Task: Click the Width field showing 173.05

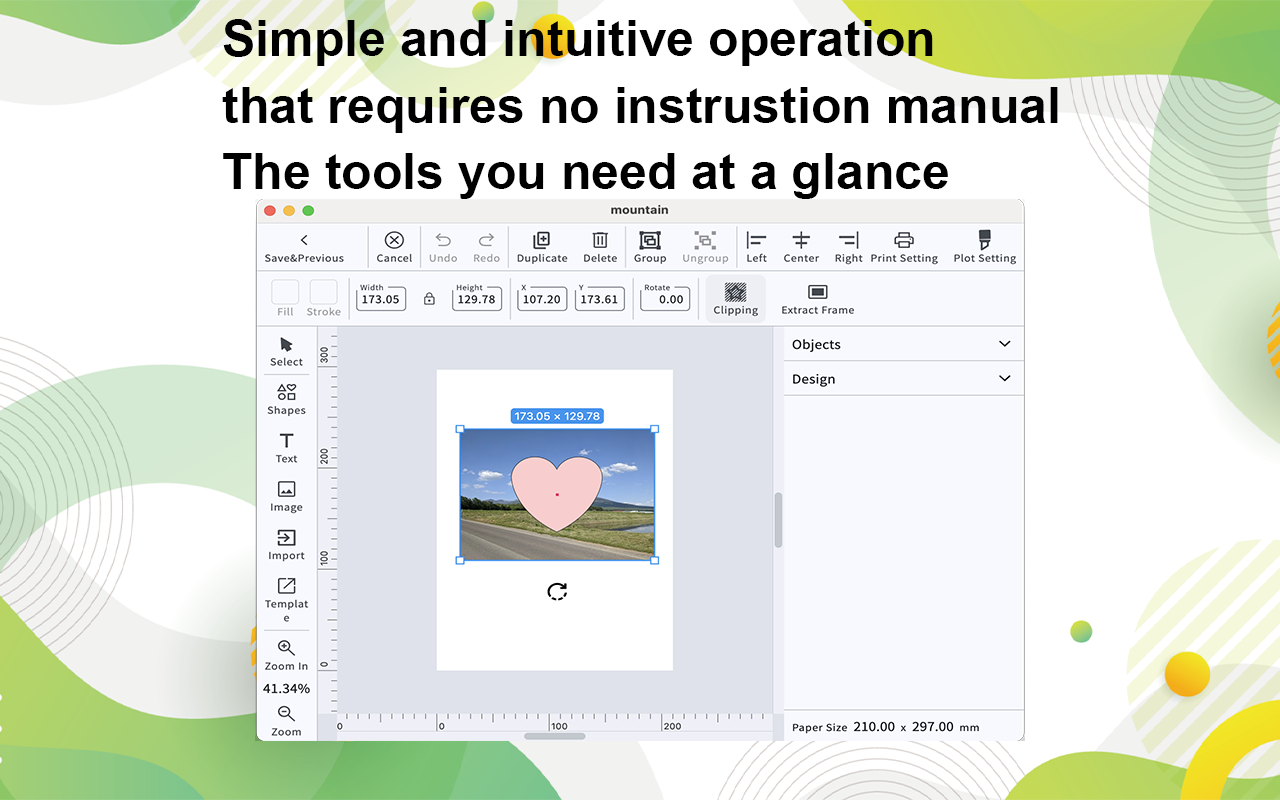Action: tap(380, 299)
